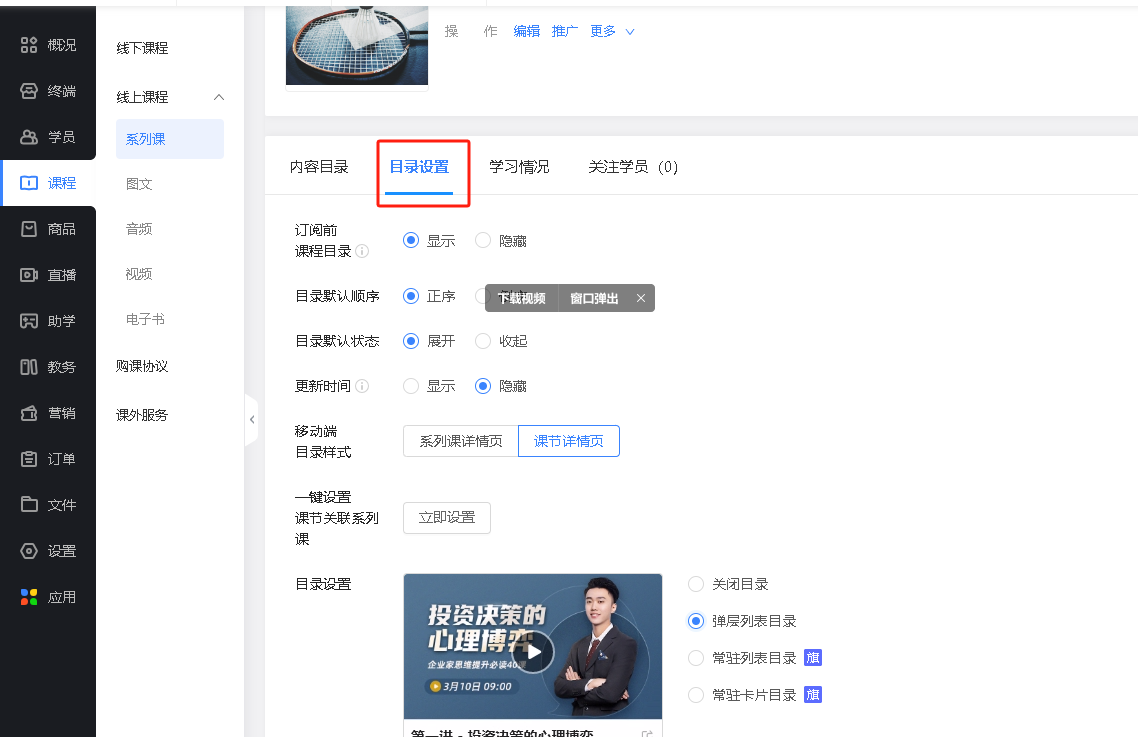Switch to the 内容目录 tab
This screenshot has height=737, width=1138.
pos(319,167)
